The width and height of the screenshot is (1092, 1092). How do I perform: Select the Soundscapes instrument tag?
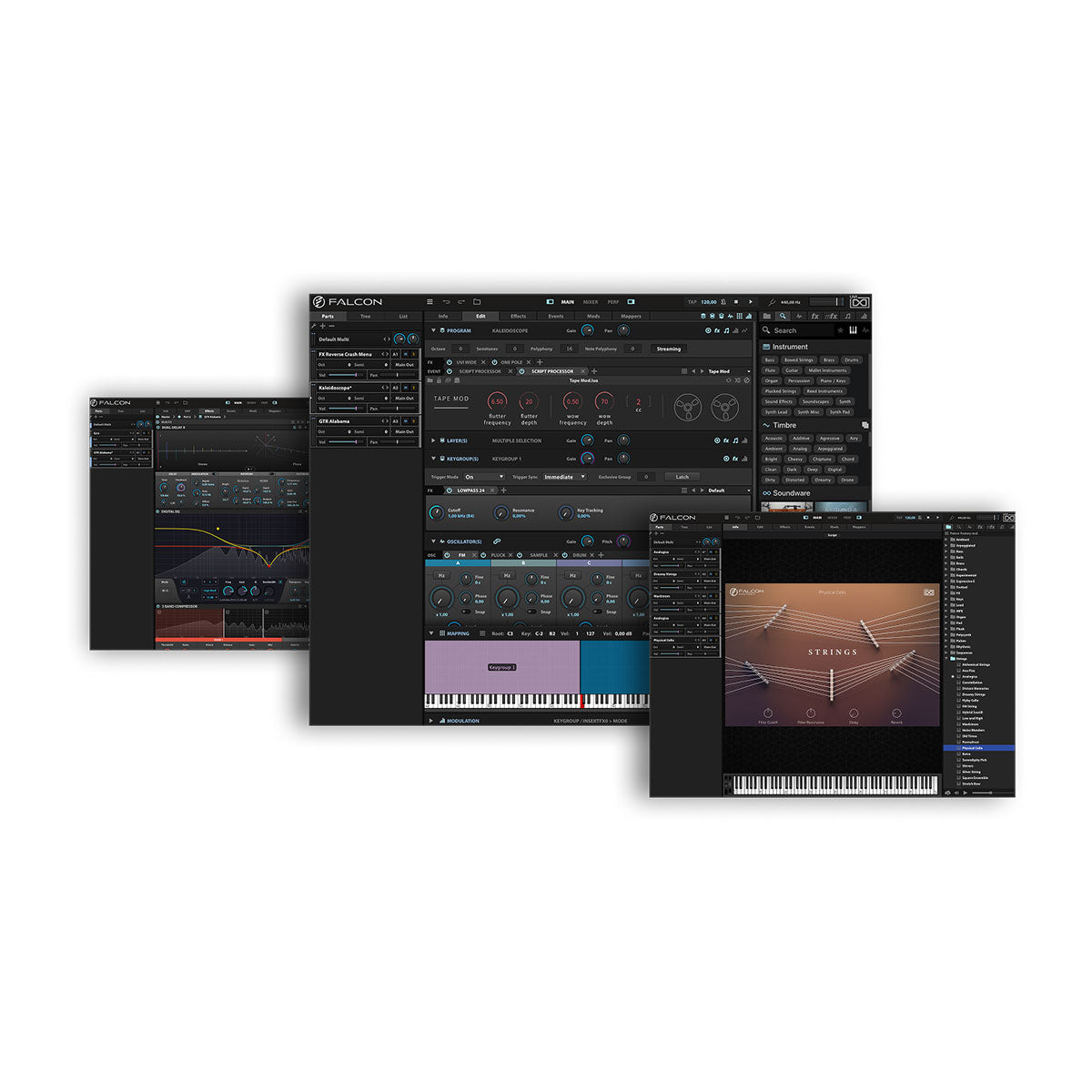click(x=815, y=401)
